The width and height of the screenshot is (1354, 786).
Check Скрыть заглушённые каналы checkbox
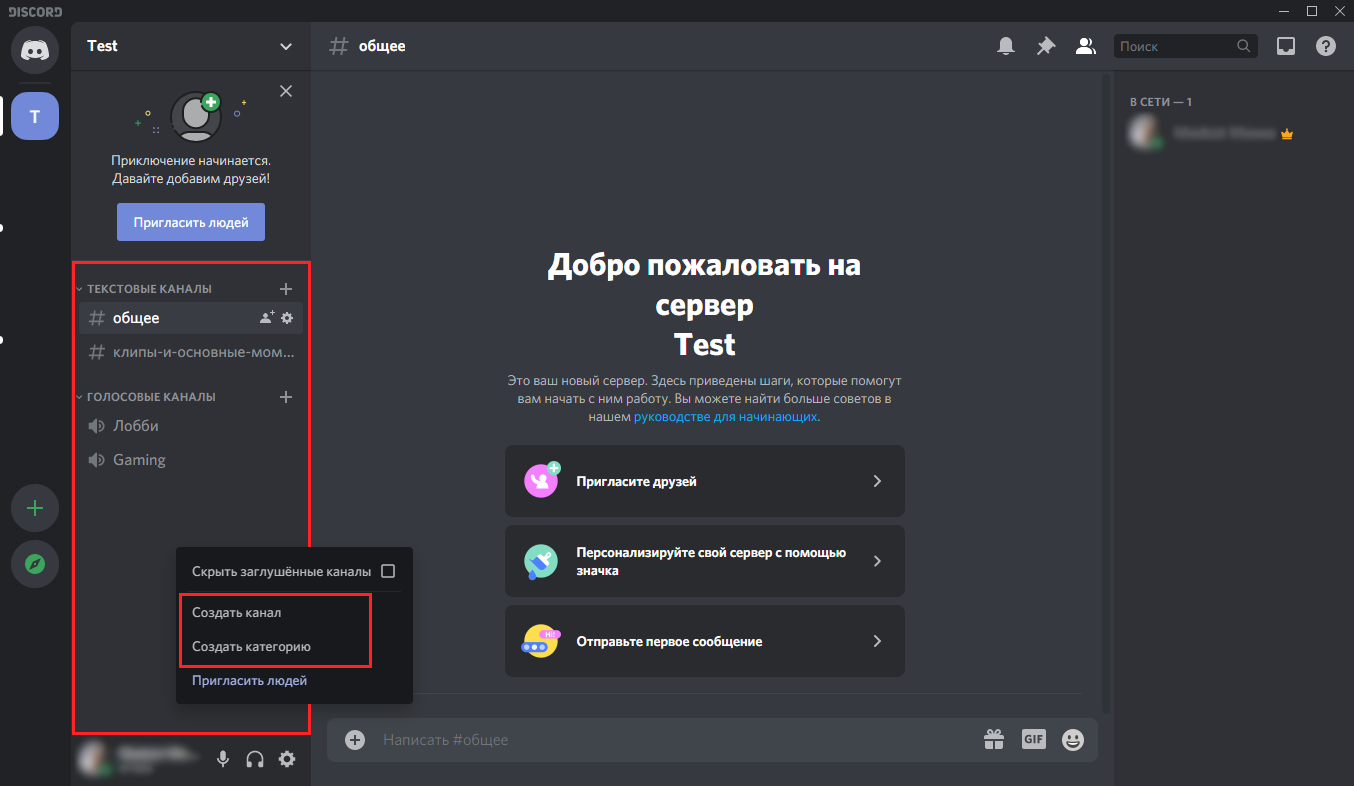[388, 572]
